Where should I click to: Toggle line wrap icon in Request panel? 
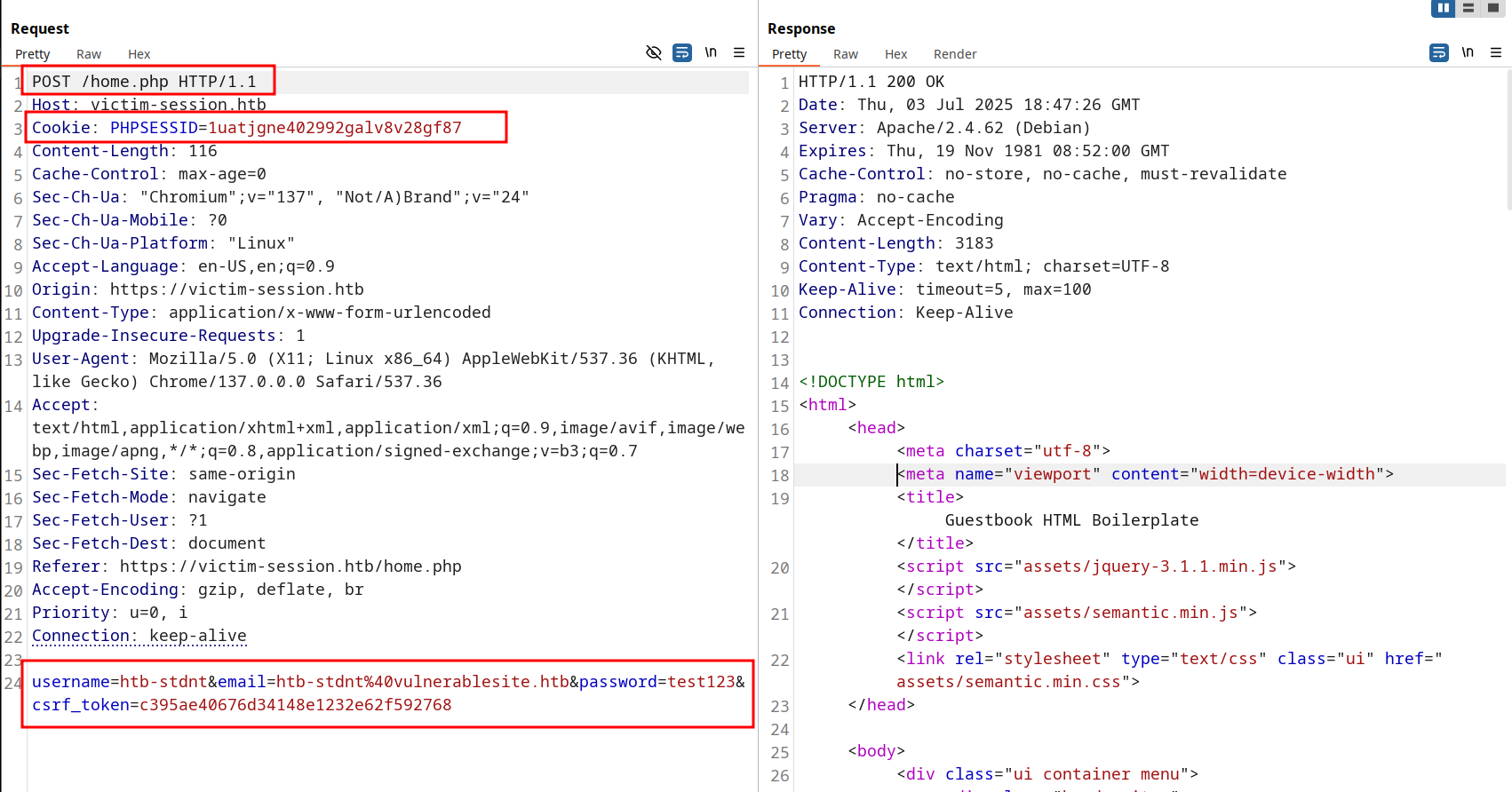[682, 52]
